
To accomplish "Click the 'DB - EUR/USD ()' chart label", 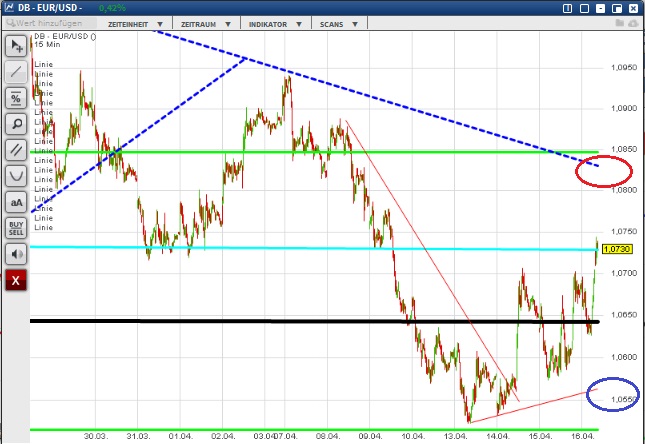I will 65,36.
